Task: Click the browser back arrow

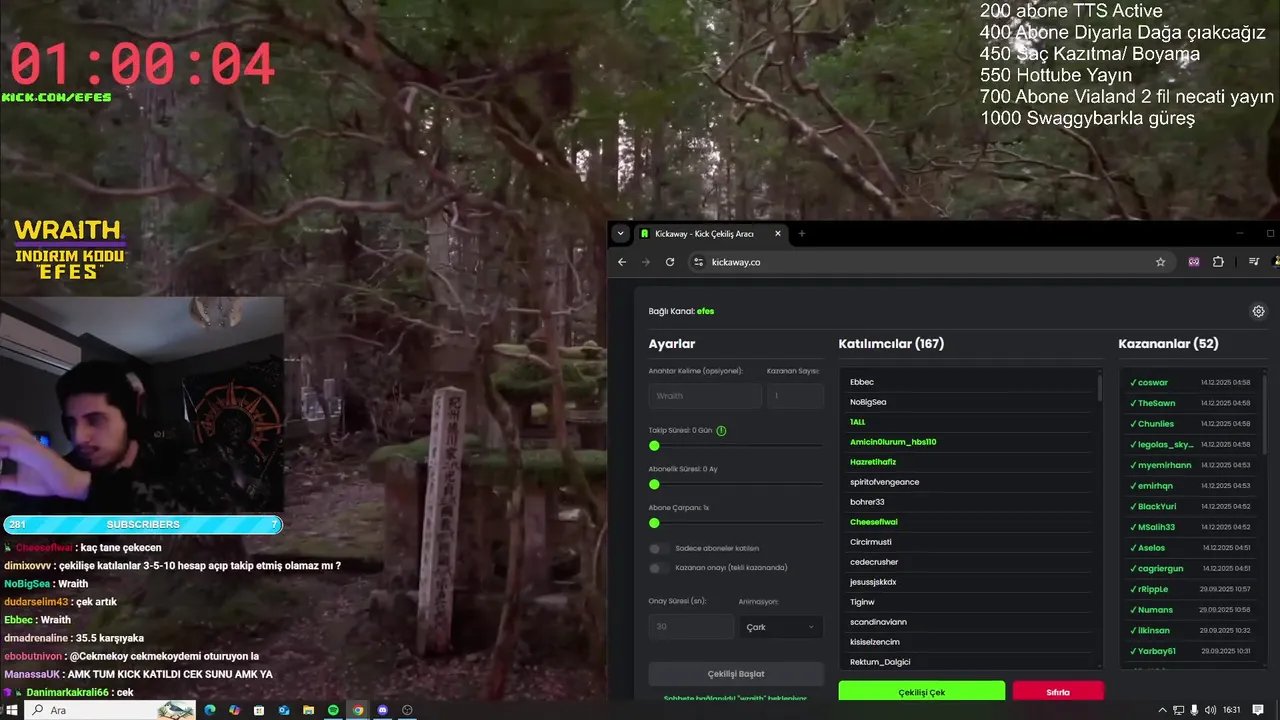Action: 622,262
